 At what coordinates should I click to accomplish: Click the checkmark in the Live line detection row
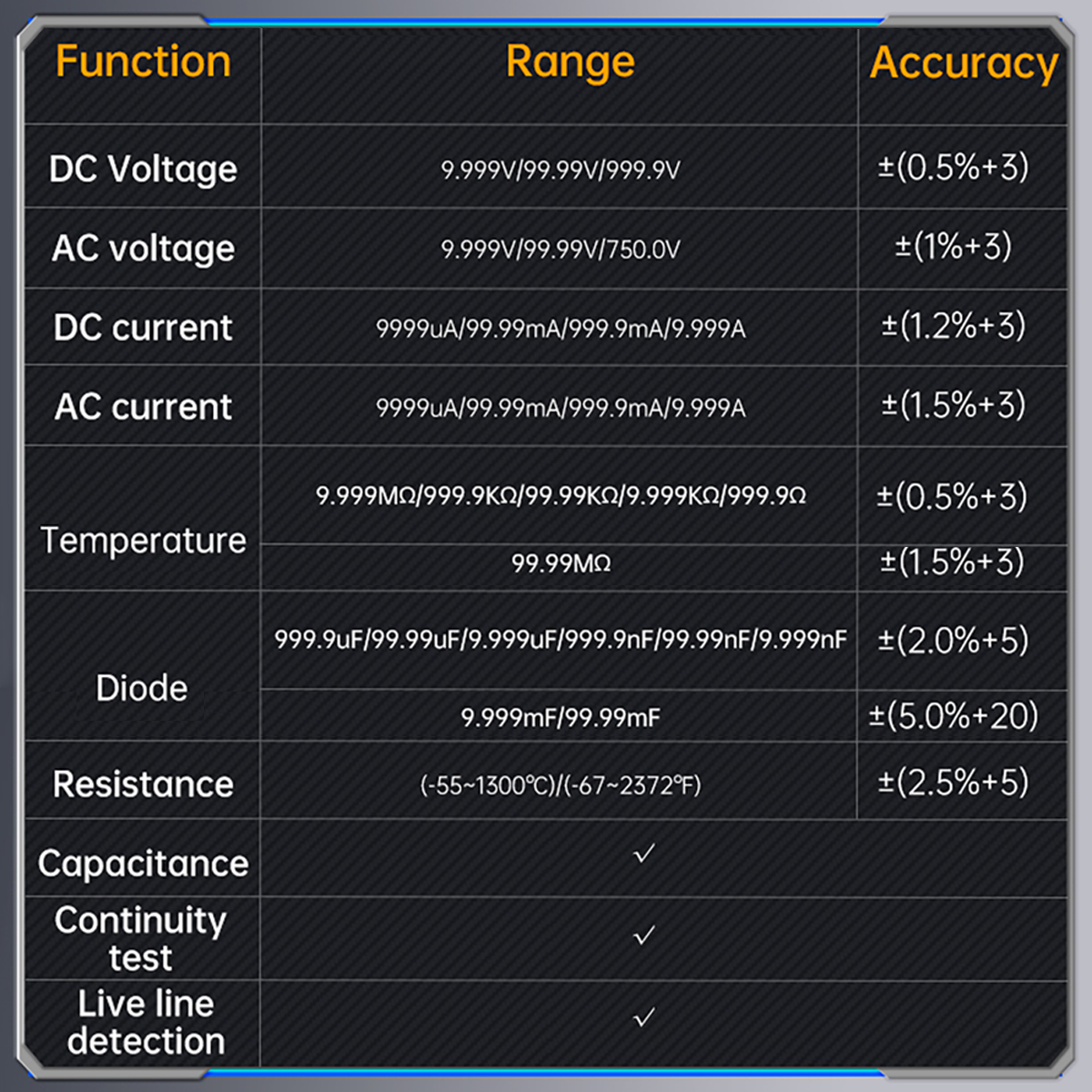(644, 1017)
